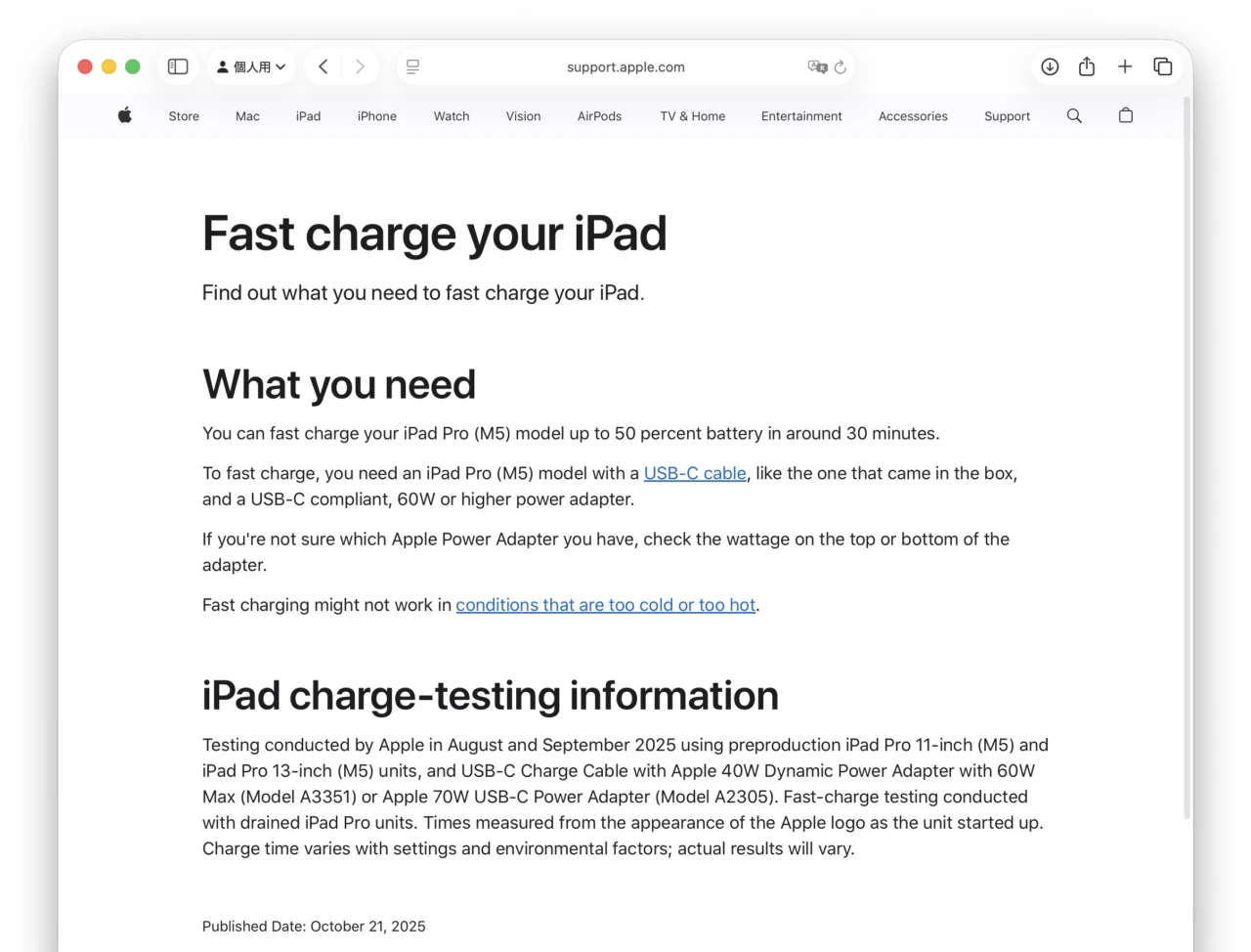
Task: Show all open tabs
Action: coord(1163,66)
